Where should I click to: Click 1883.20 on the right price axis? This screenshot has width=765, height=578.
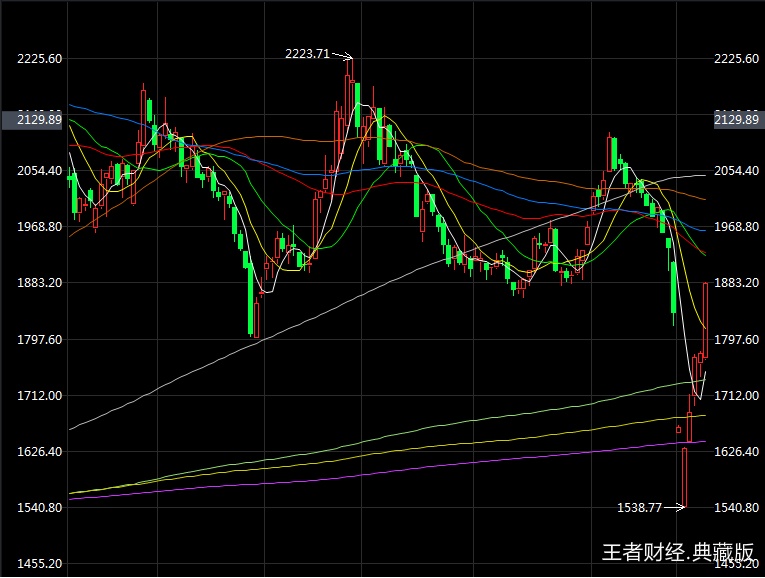click(x=737, y=283)
